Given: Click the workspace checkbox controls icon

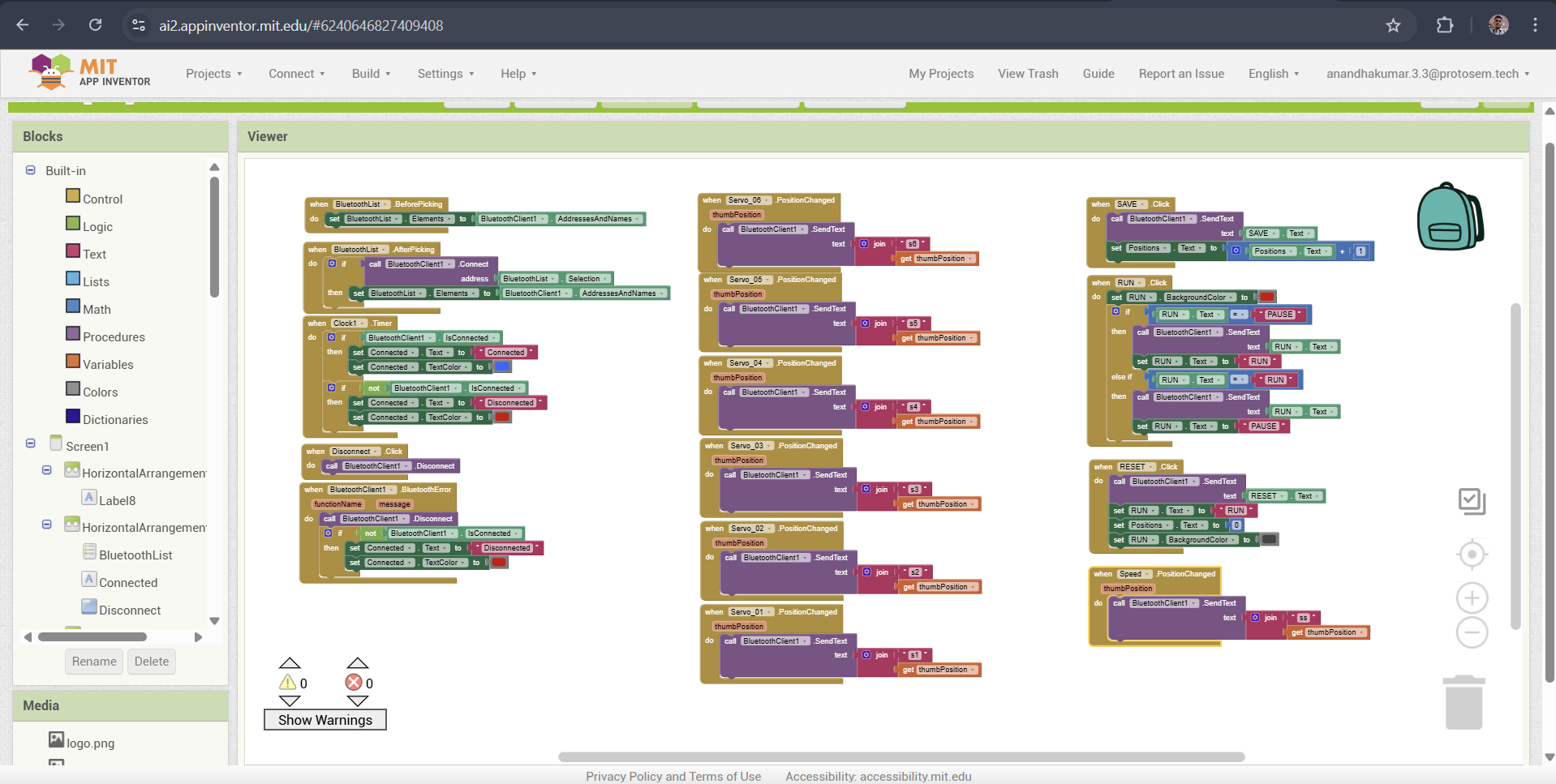Looking at the screenshot, I should [1472, 501].
